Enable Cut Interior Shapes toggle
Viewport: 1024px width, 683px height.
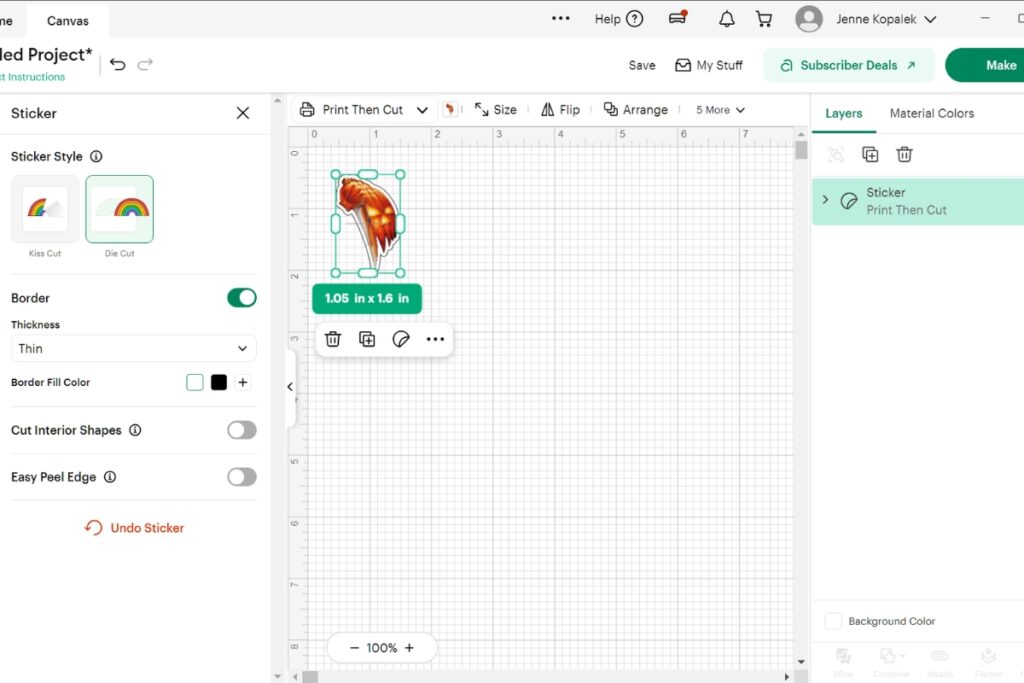point(242,430)
